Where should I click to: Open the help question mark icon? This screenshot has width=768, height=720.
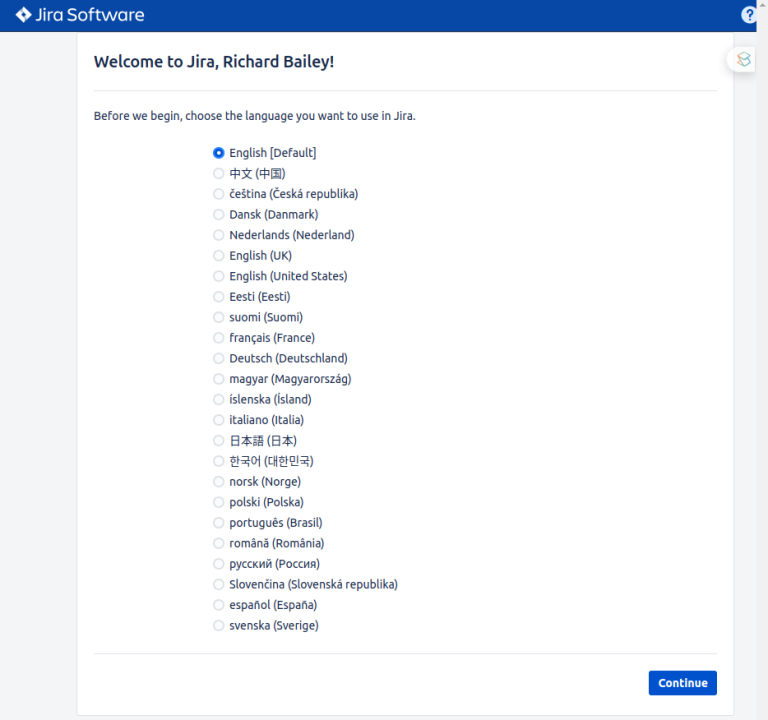(748, 15)
